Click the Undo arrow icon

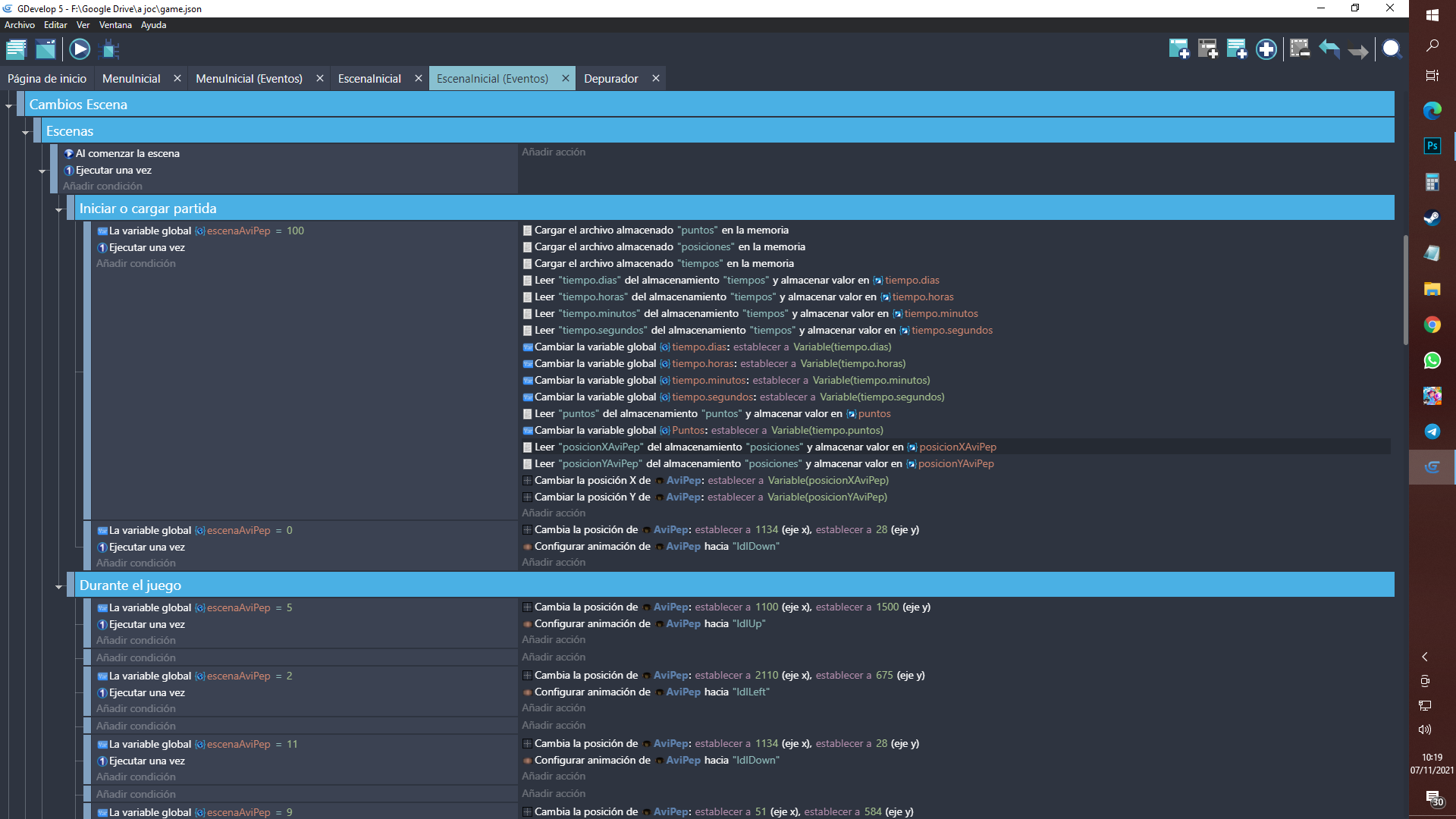click(x=1329, y=50)
